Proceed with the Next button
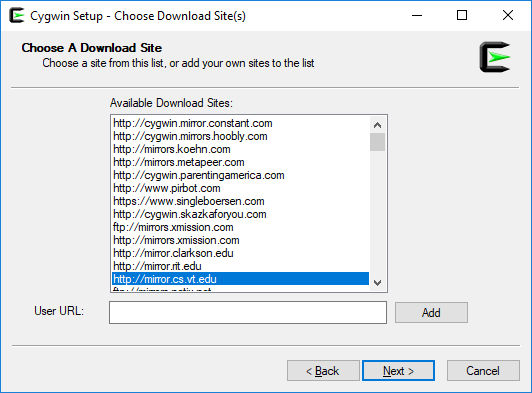Image resolution: width=532 pixels, height=393 pixels. 398,371
